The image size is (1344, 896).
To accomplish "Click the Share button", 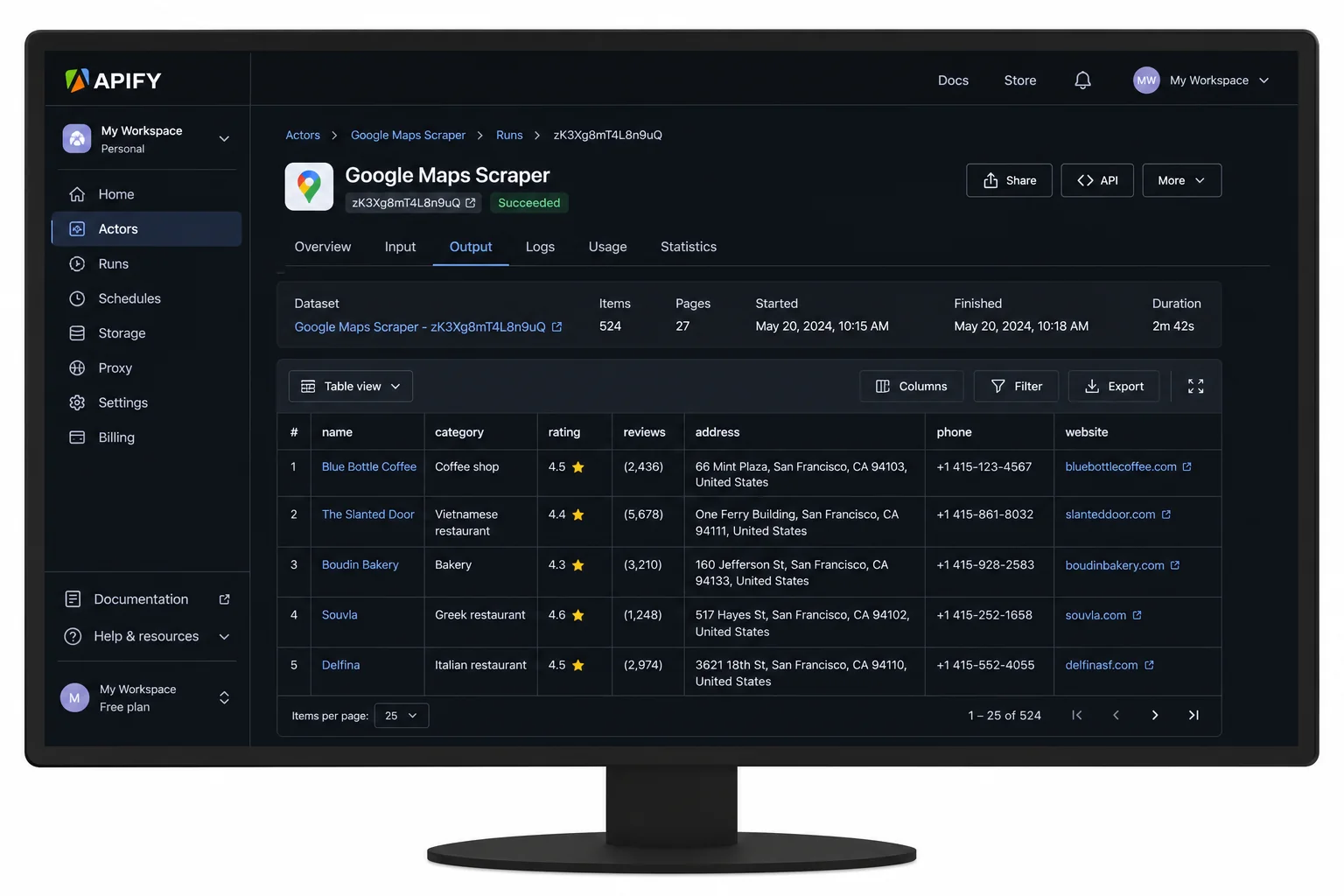I will [1010, 180].
